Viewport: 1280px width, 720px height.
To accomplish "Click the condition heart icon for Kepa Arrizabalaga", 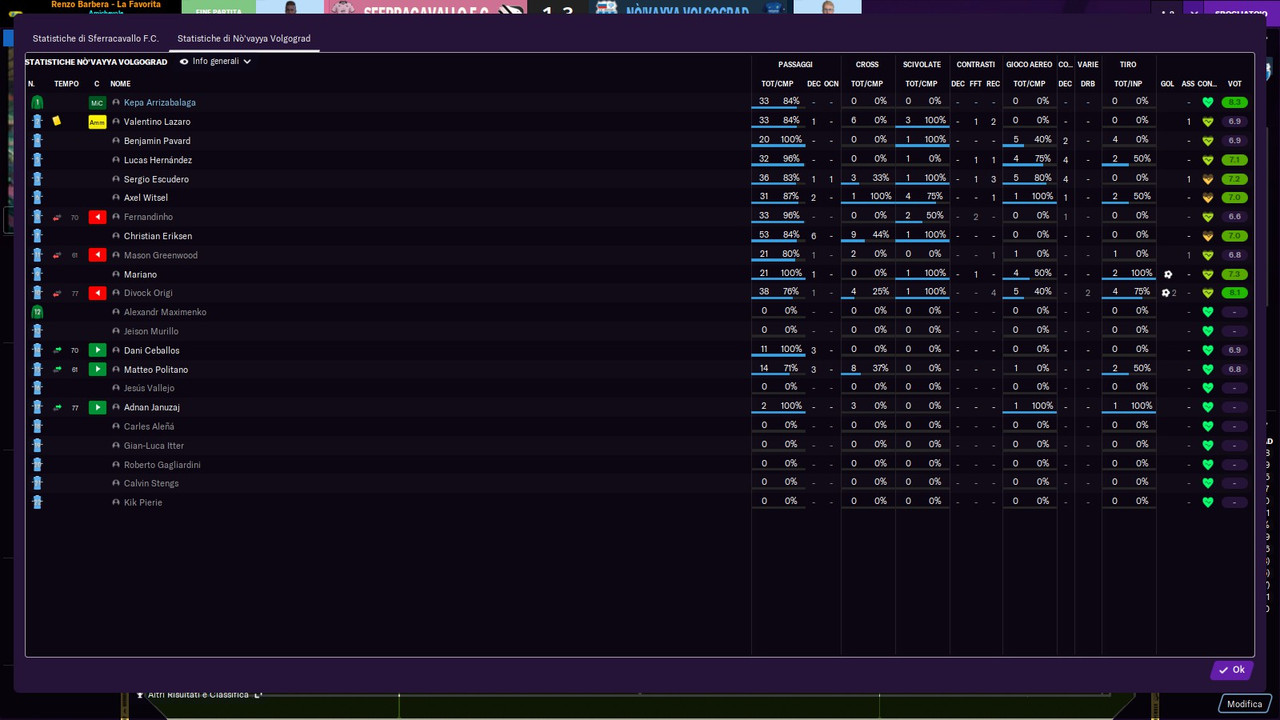I will (1208, 102).
